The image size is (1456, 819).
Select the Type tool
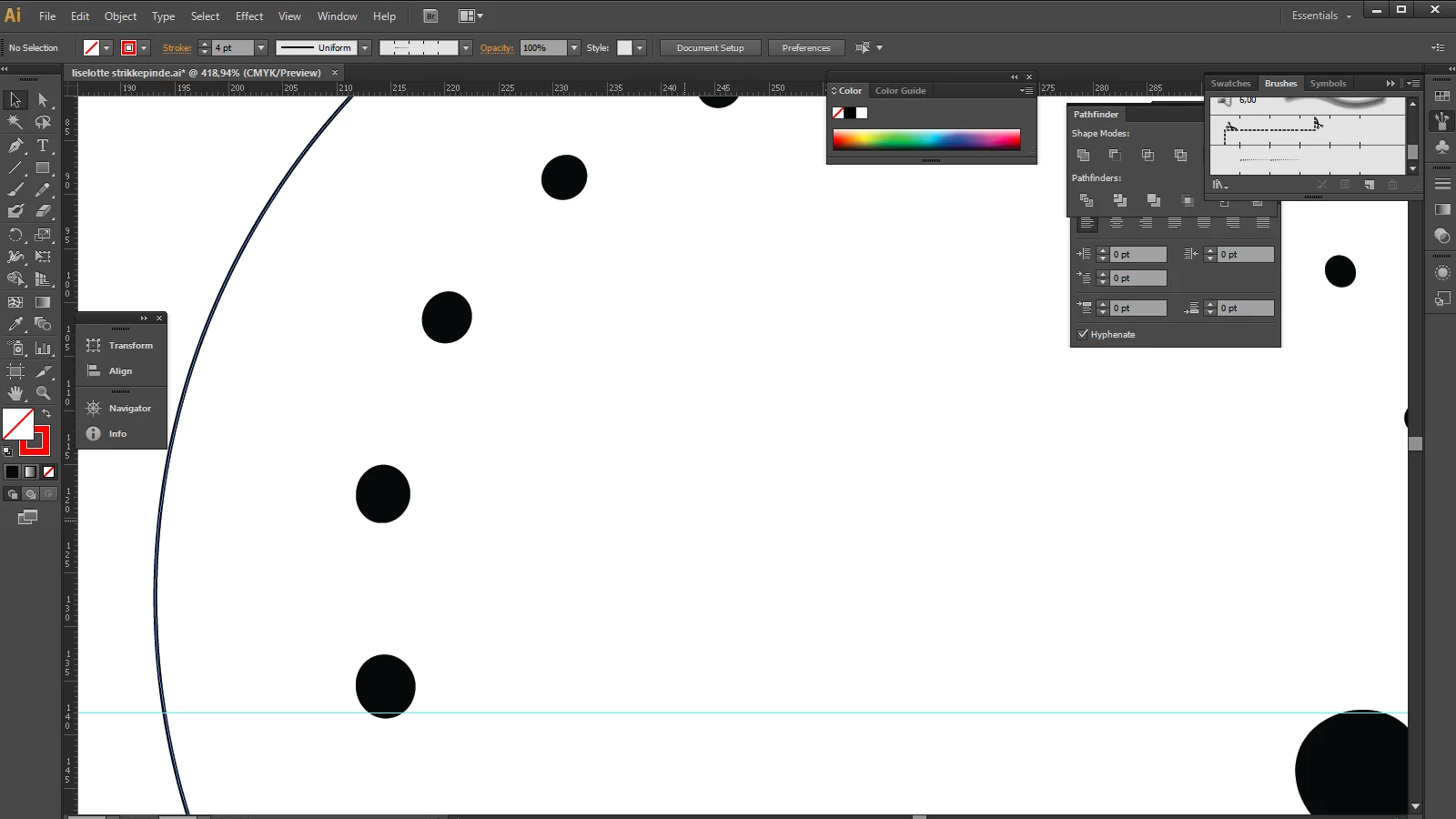tap(43, 146)
